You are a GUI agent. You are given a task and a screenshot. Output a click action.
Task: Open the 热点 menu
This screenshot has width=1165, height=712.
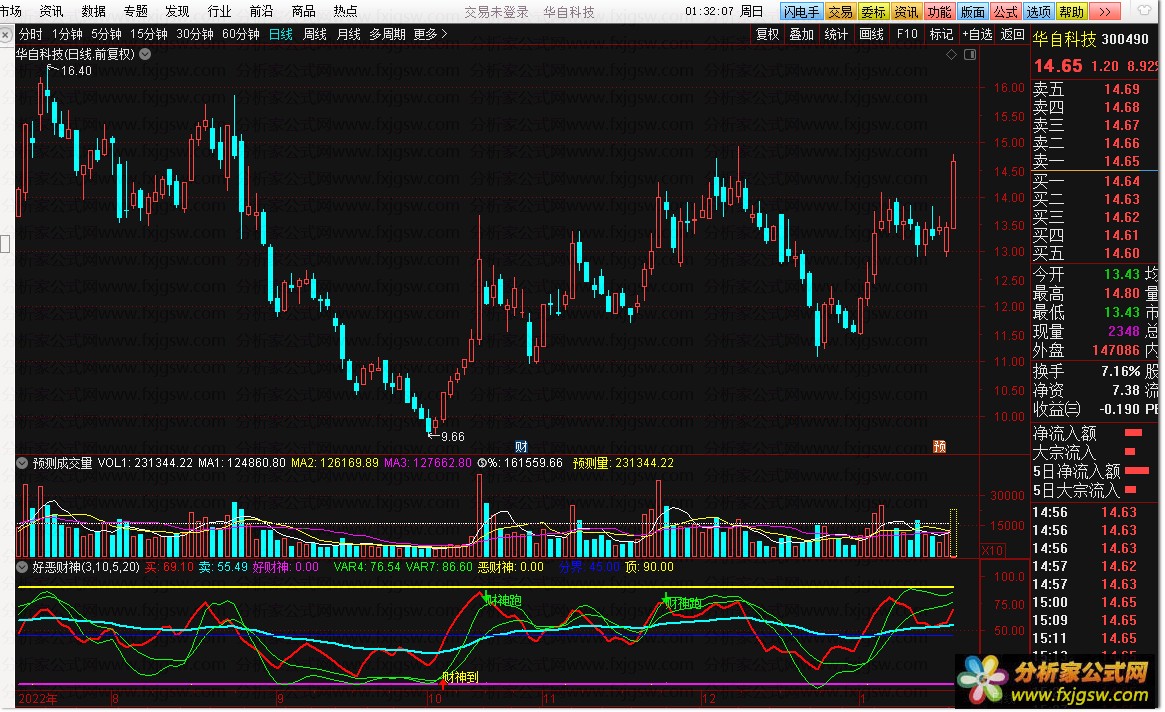(x=345, y=11)
